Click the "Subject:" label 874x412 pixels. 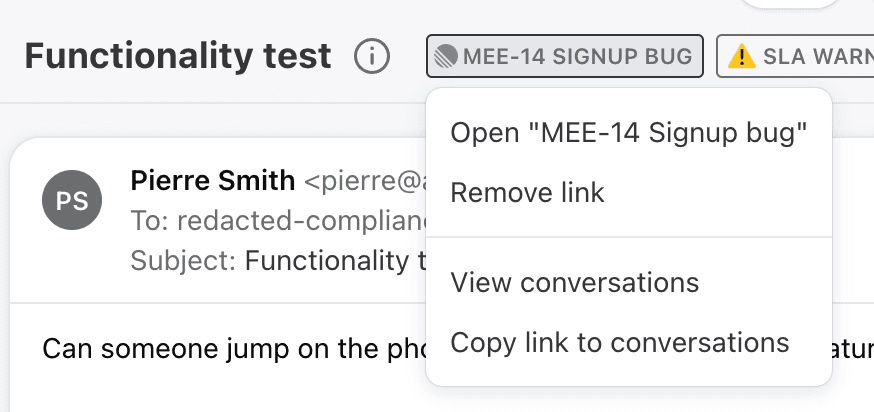point(183,260)
